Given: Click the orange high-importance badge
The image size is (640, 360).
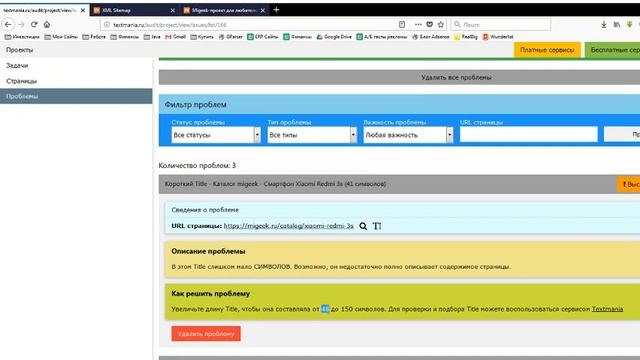Looking at the screenshot, I should (629, 184).
